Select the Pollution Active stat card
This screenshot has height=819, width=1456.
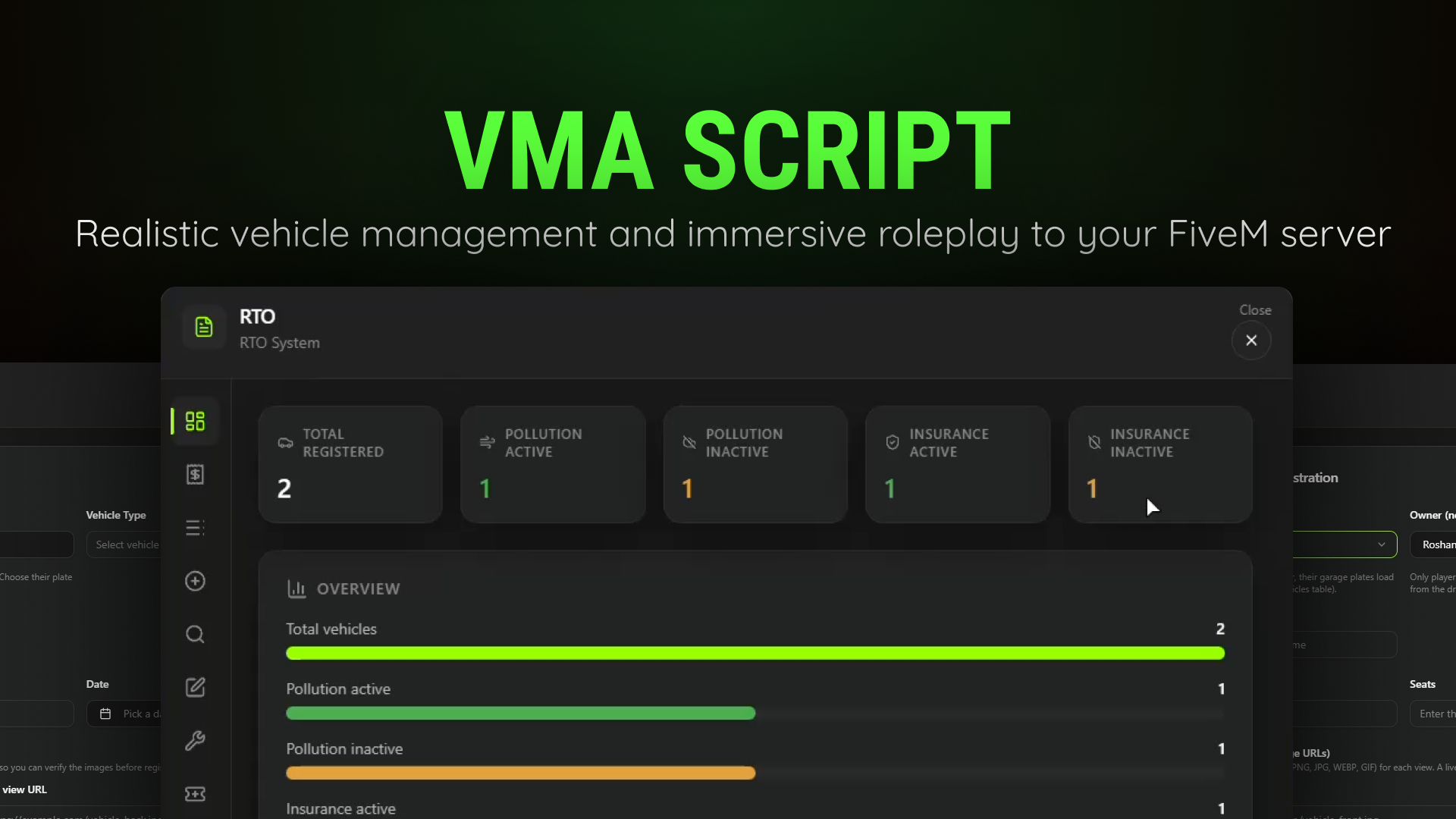[553, 464]
